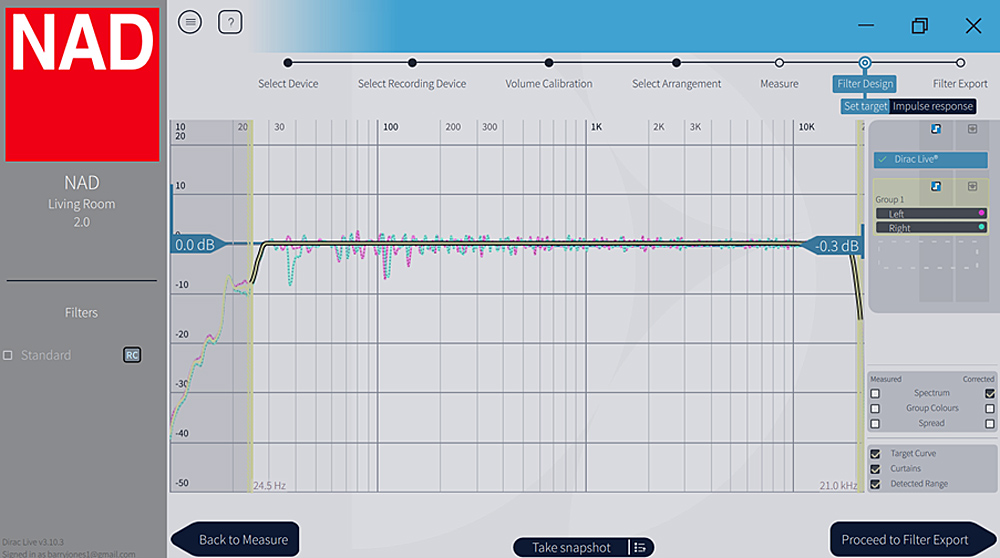The image size is (1000, 558).
Task: Click Proceed to Filter Export button
Action: (913, 540)
